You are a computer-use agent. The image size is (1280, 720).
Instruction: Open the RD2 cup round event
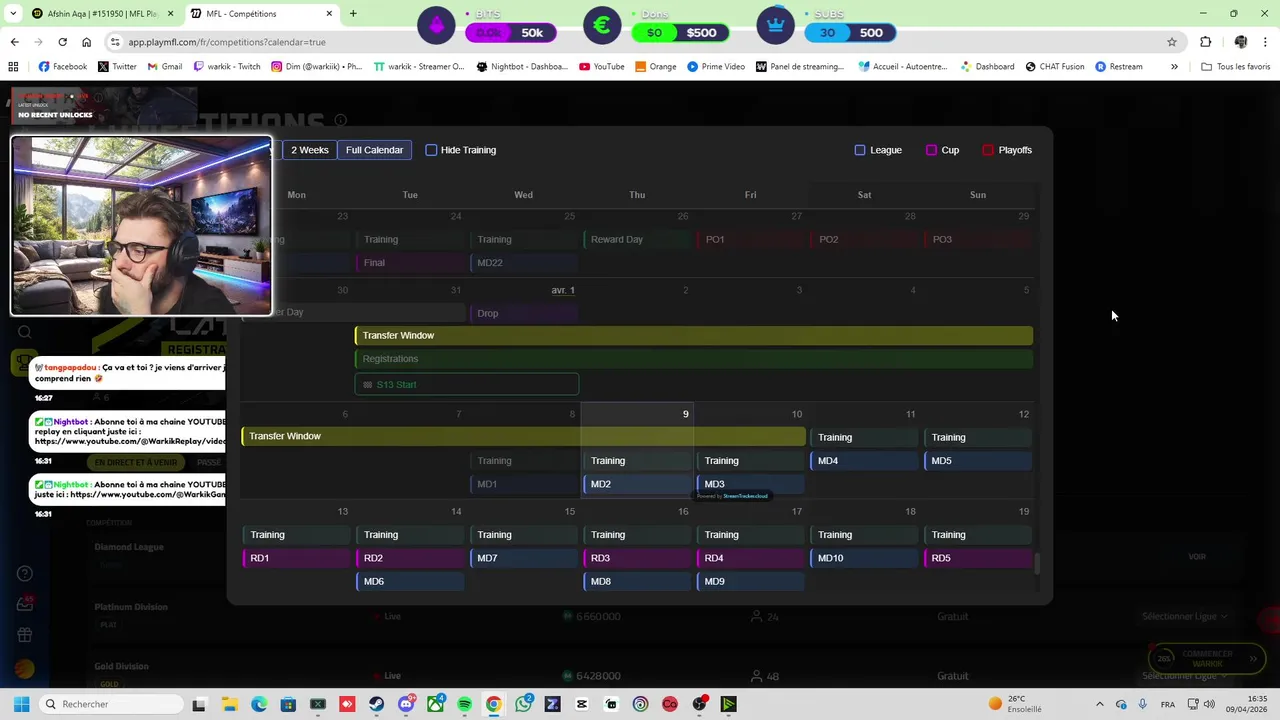tap(410, 558)
